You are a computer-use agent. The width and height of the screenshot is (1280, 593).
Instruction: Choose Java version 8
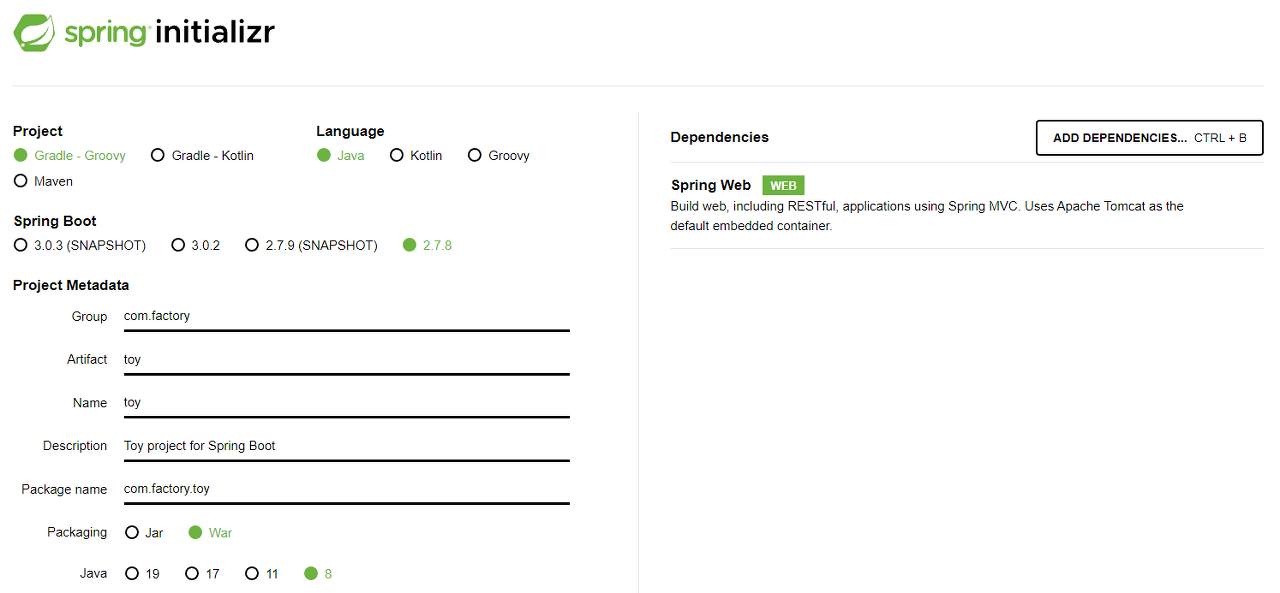coord(318,574)
